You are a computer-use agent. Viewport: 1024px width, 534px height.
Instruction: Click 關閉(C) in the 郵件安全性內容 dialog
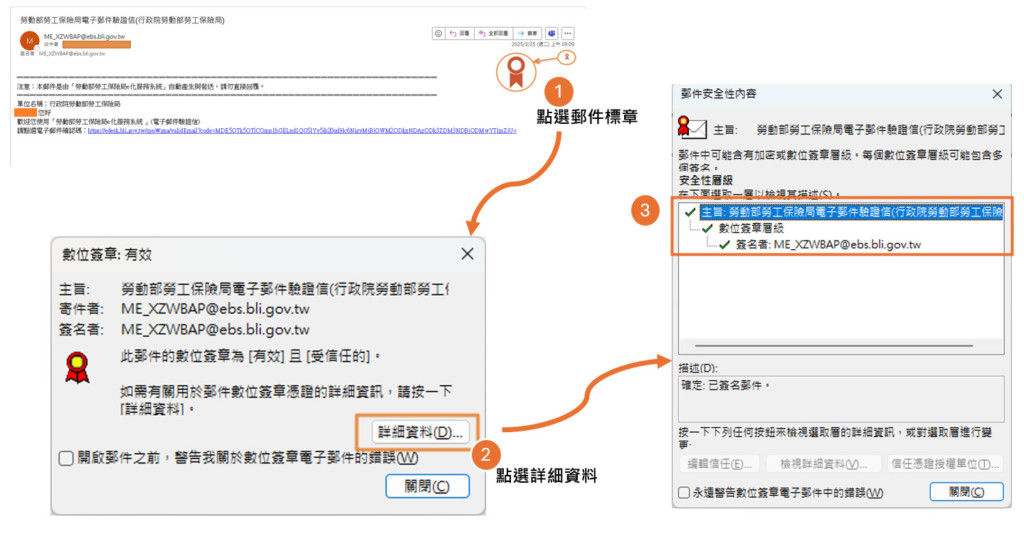pyautogui.click(x=965, y=492)
